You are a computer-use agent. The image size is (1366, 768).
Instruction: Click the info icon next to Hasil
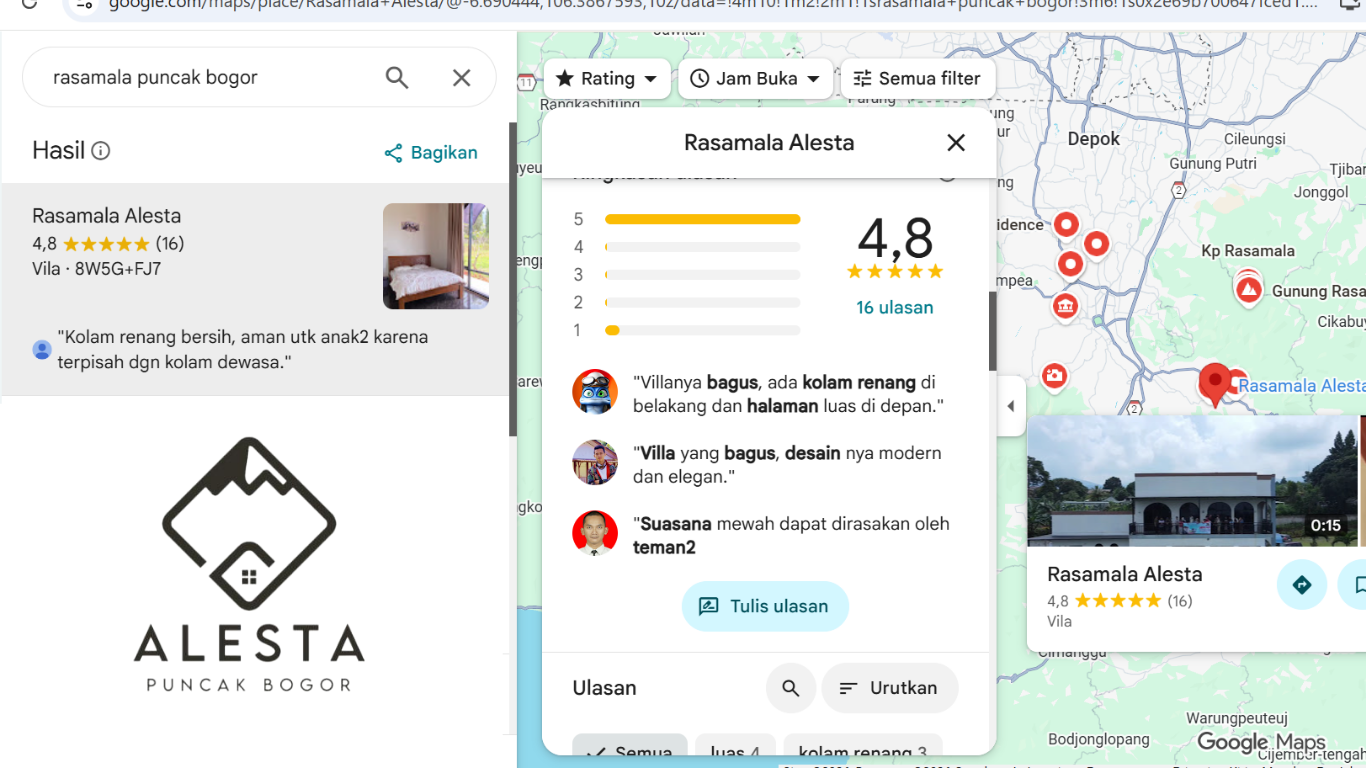pos(101,151)
